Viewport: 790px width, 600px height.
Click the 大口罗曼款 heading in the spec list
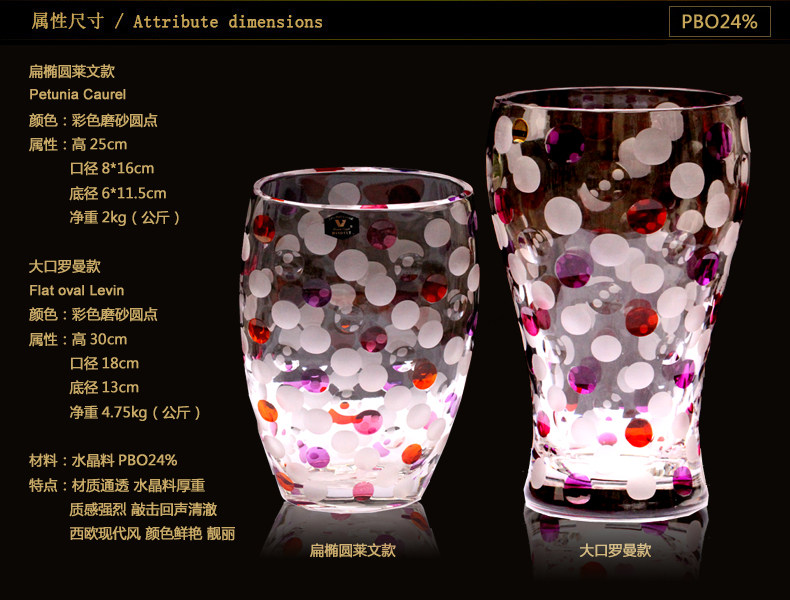click(64, 266)
